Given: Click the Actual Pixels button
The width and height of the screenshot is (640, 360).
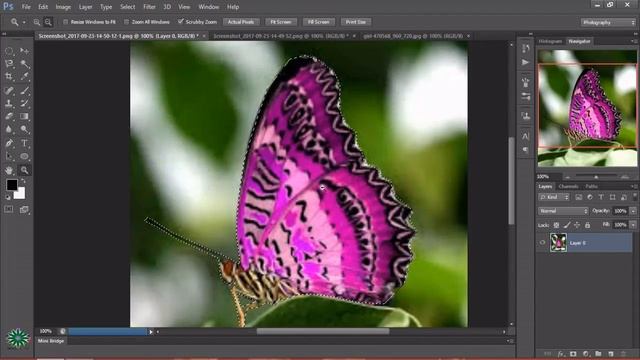Looking at the screenshot, I should click(x=241, y=22).
